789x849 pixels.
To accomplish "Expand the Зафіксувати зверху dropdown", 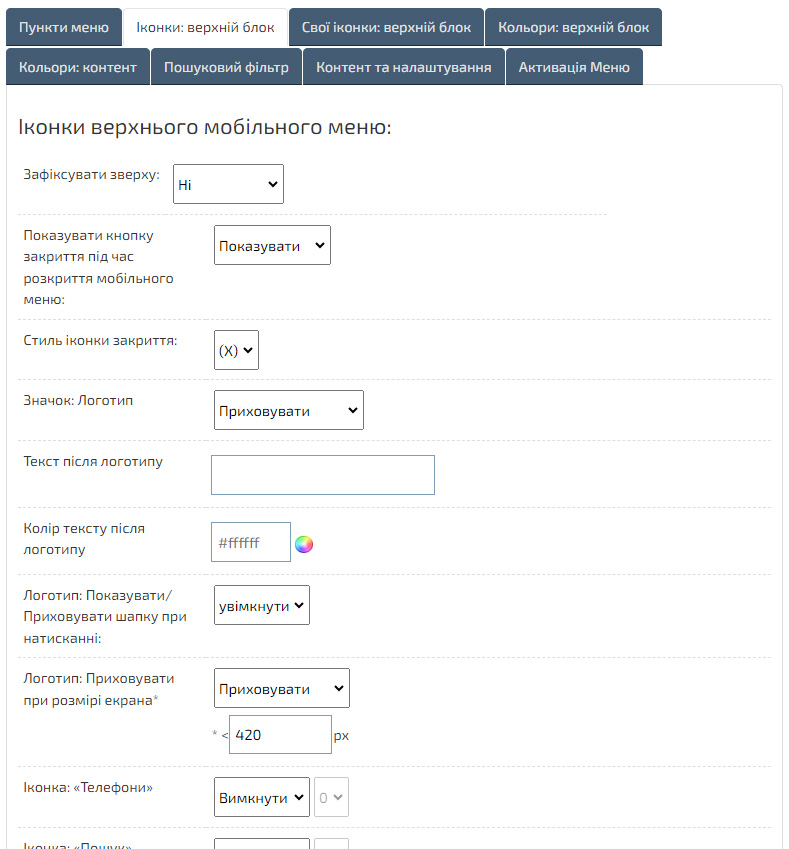I will click(228, 184).
